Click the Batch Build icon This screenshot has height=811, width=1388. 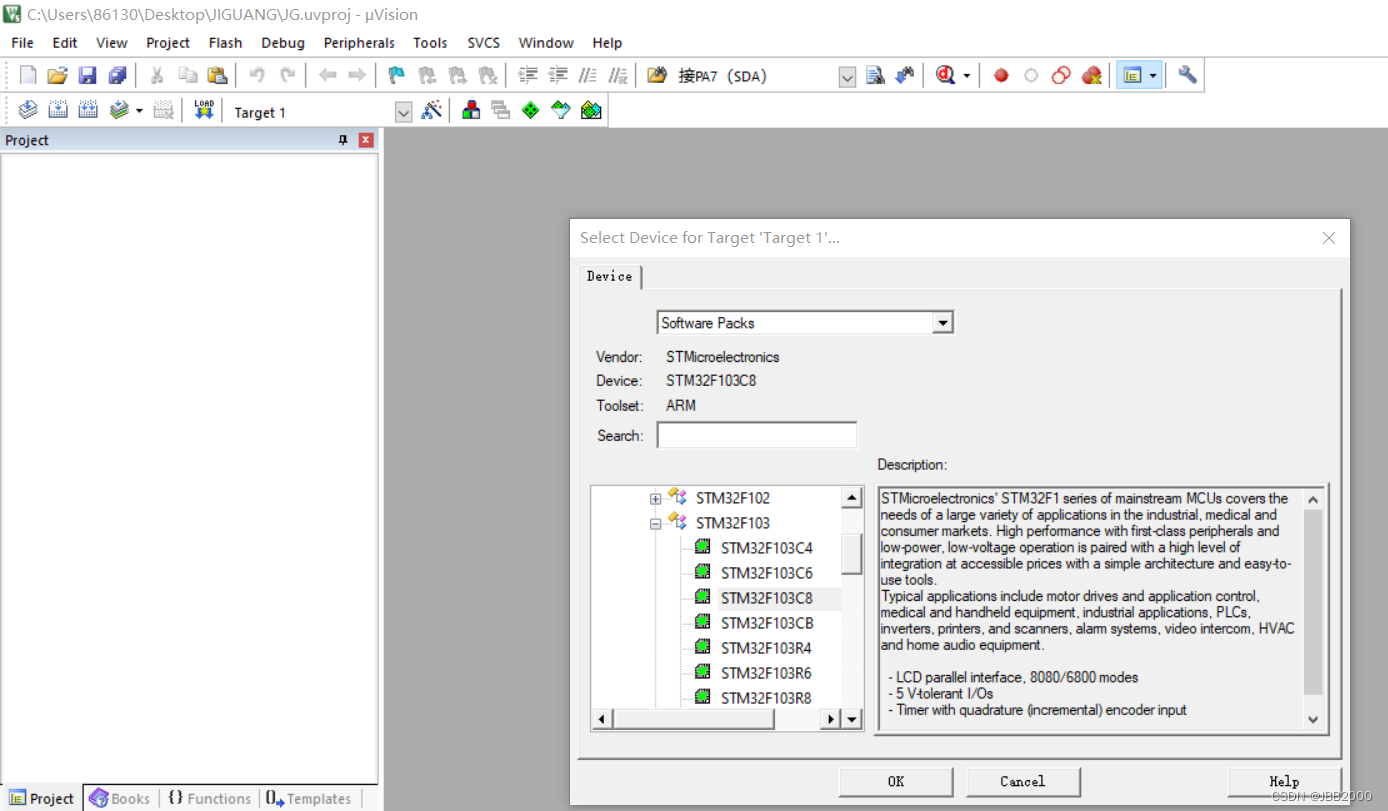pyautogui.click(x=120, y=110)
